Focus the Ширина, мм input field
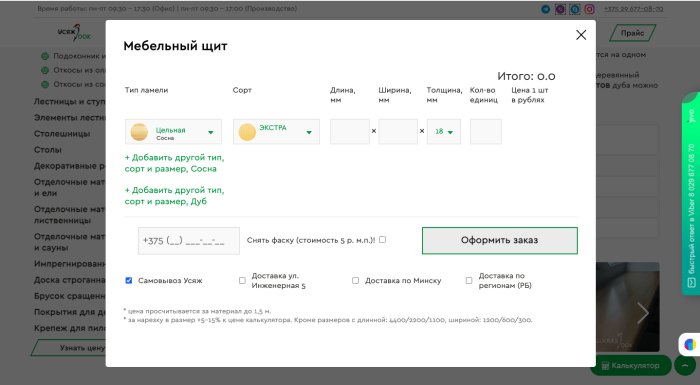This screenshot has height=385, width=700. [x=398, y=132]
